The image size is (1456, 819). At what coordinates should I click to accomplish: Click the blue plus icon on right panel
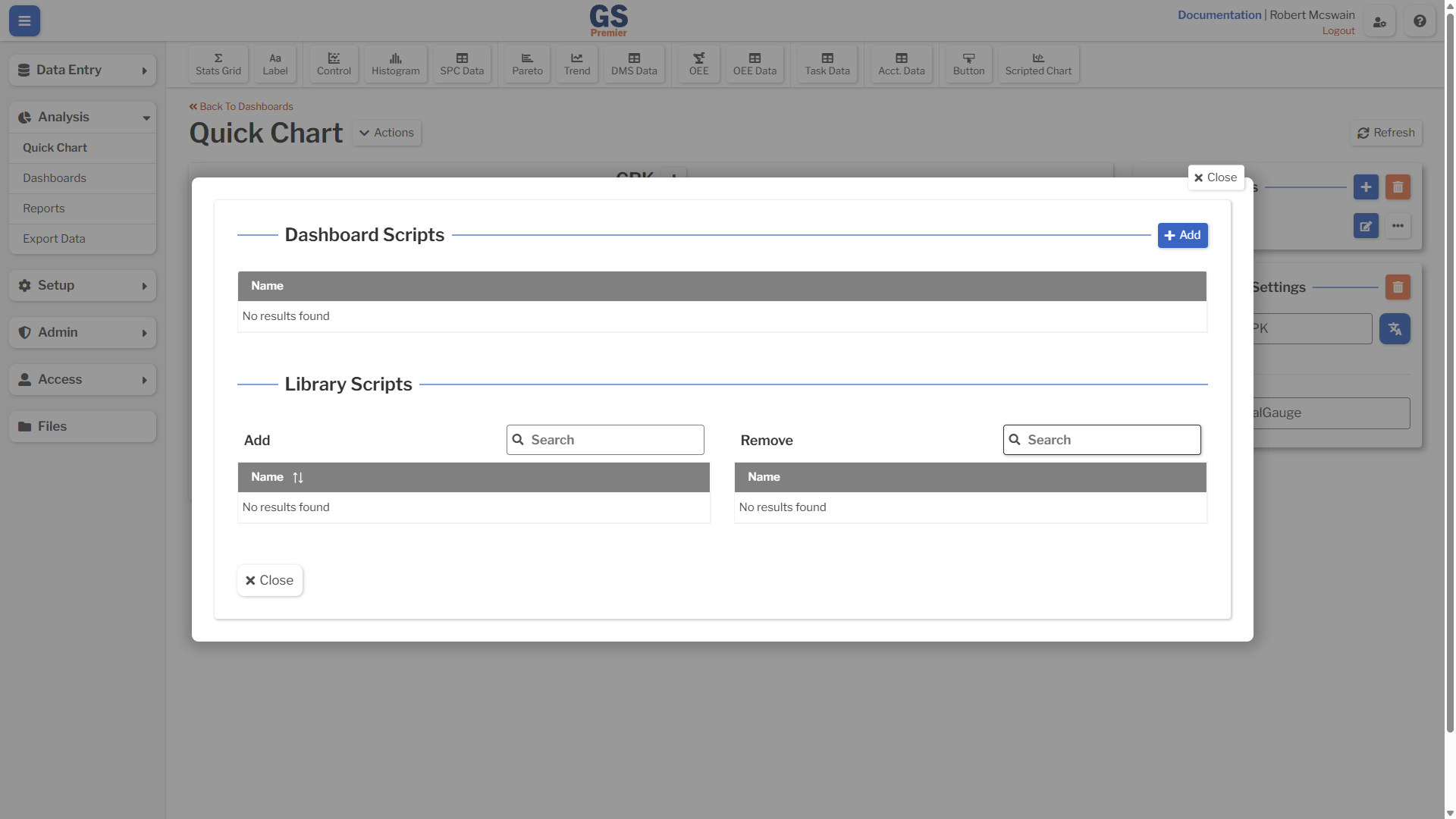[1366, 187]
